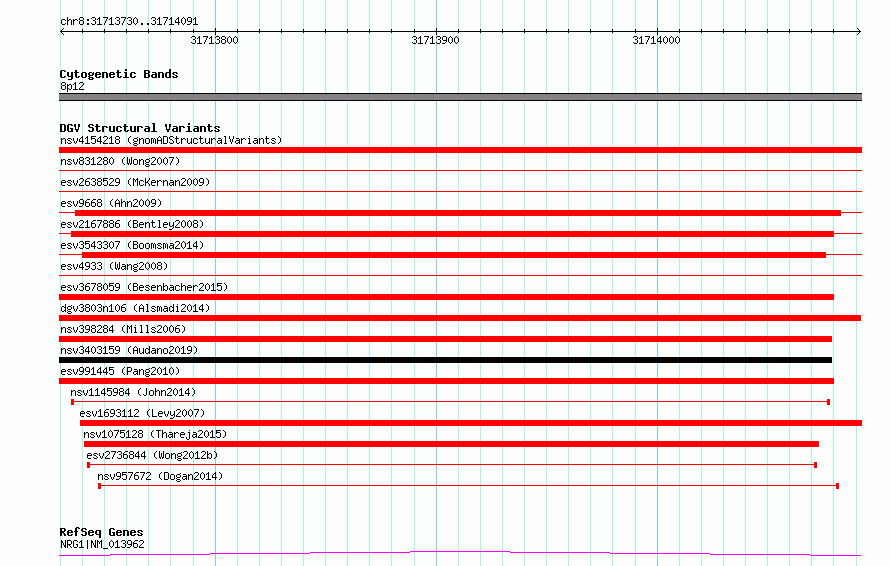Click nsv398284 (Mills2006) variant label

(123, 329)
